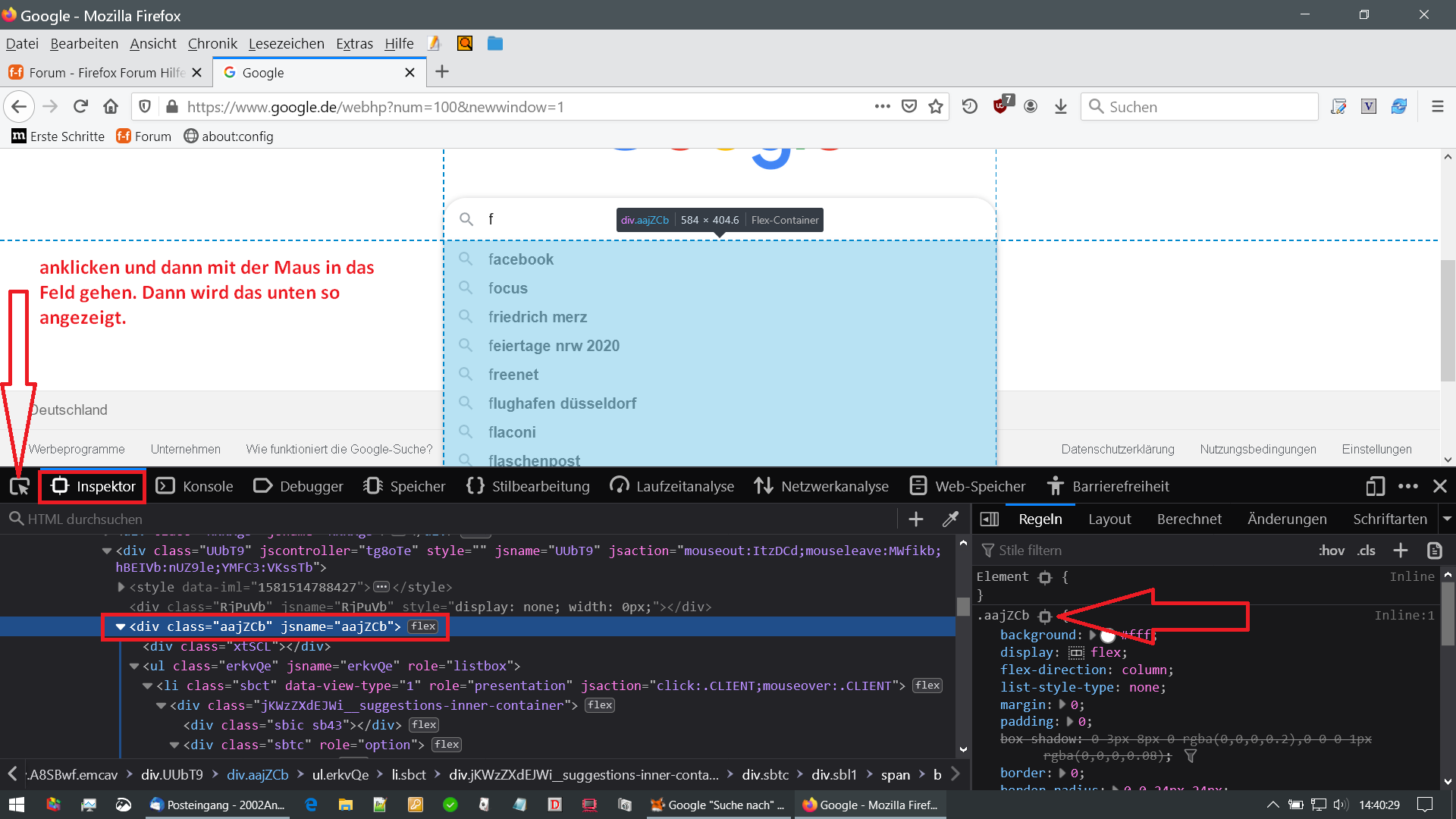
Task: Expand the style data-iml node
Action: click(121, 587)
